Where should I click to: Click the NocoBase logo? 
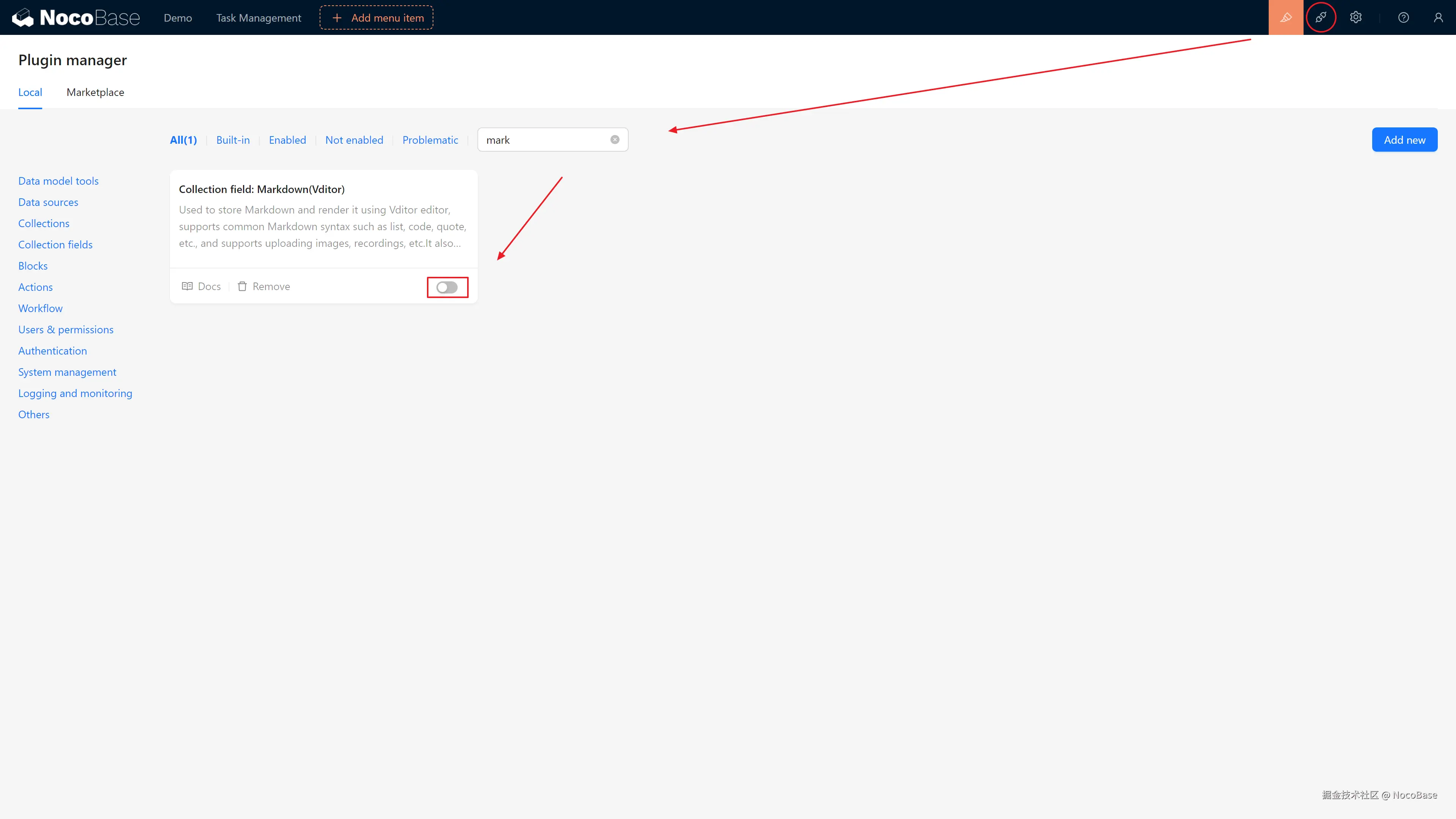[x=76, y=17]
